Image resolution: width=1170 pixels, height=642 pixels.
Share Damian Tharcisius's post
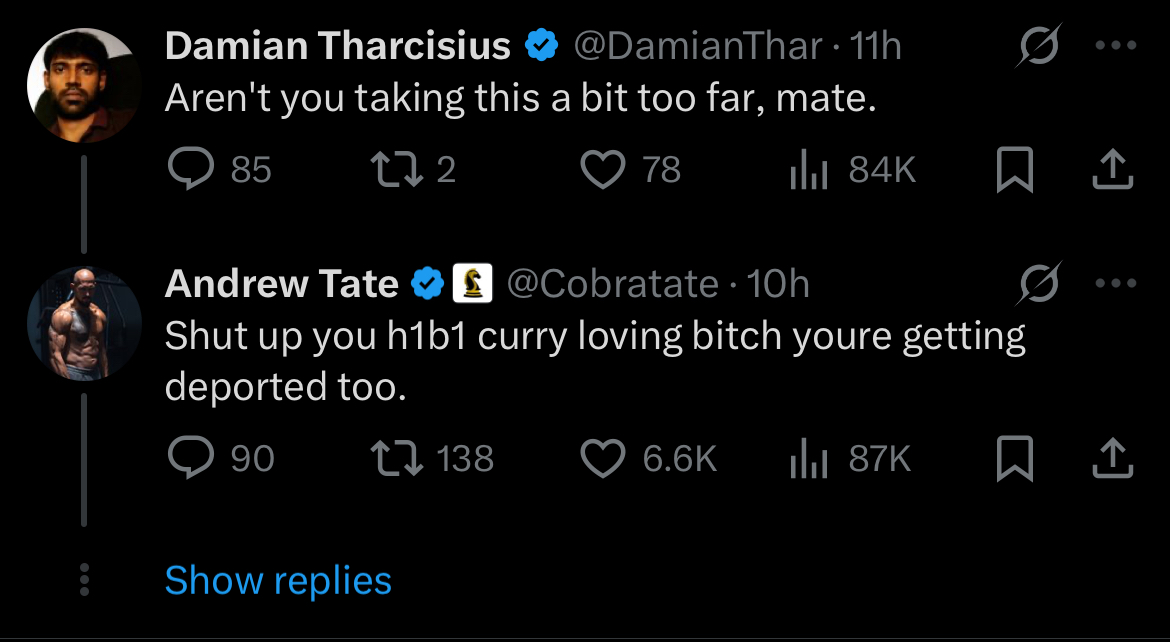[1112, 171]
